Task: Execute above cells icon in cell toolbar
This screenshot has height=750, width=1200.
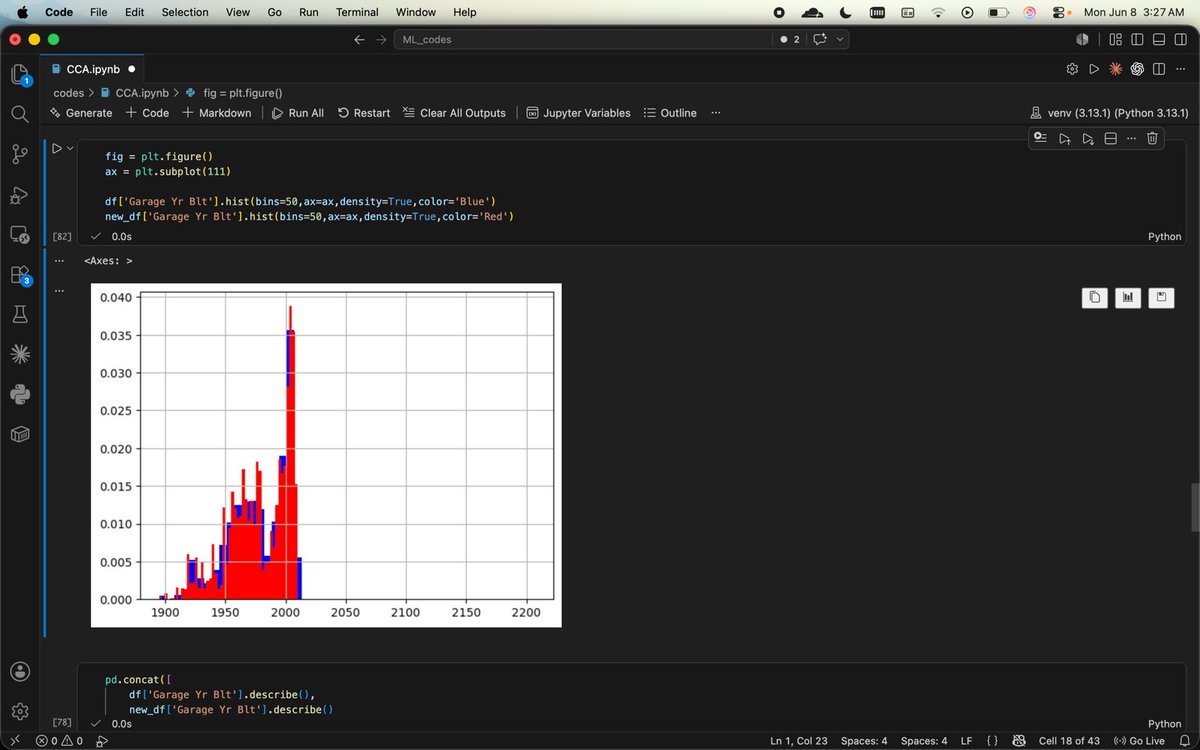Action: (x=1064, y=138)
